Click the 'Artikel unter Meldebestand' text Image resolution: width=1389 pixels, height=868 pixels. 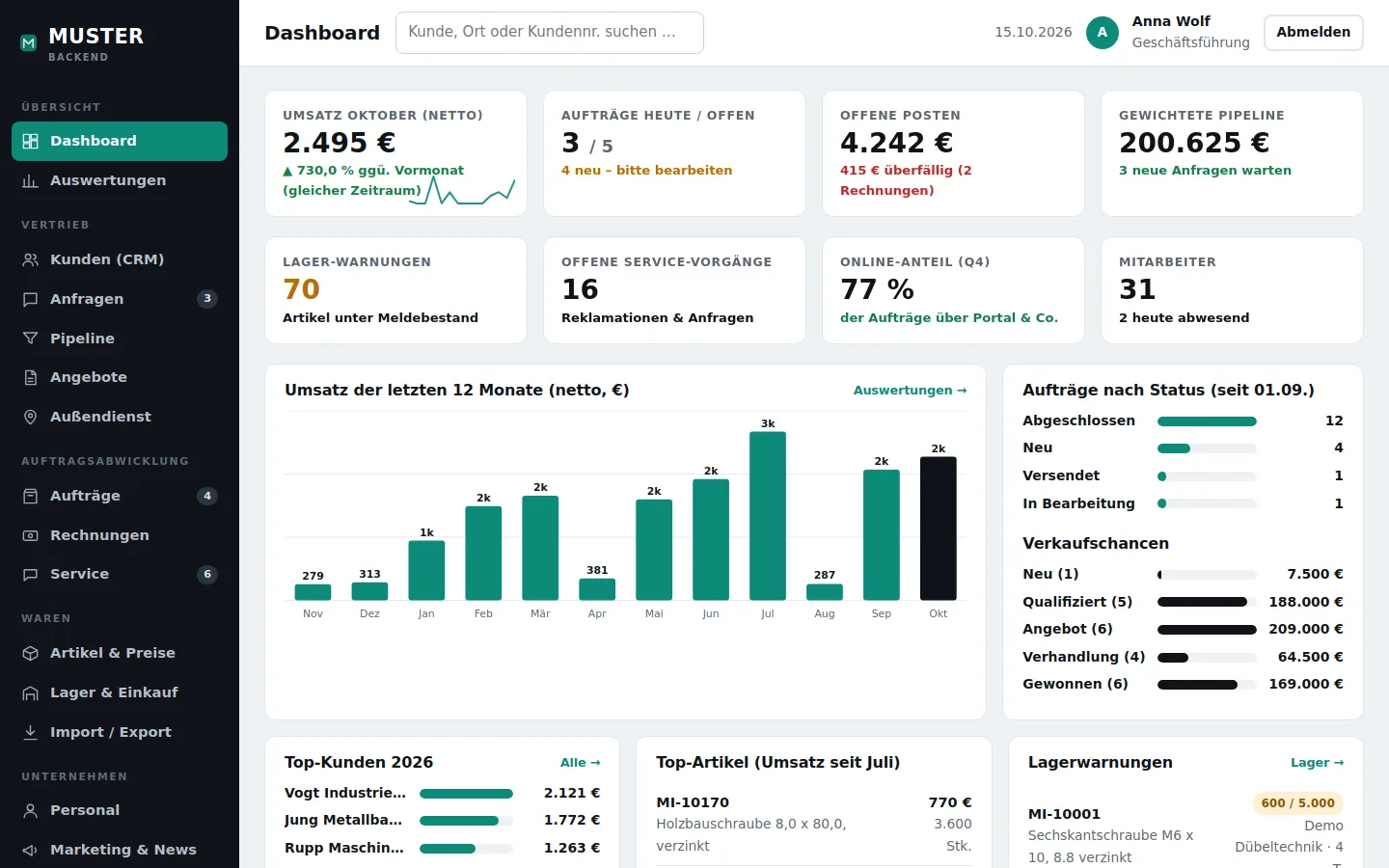click(x=380, y=318)
